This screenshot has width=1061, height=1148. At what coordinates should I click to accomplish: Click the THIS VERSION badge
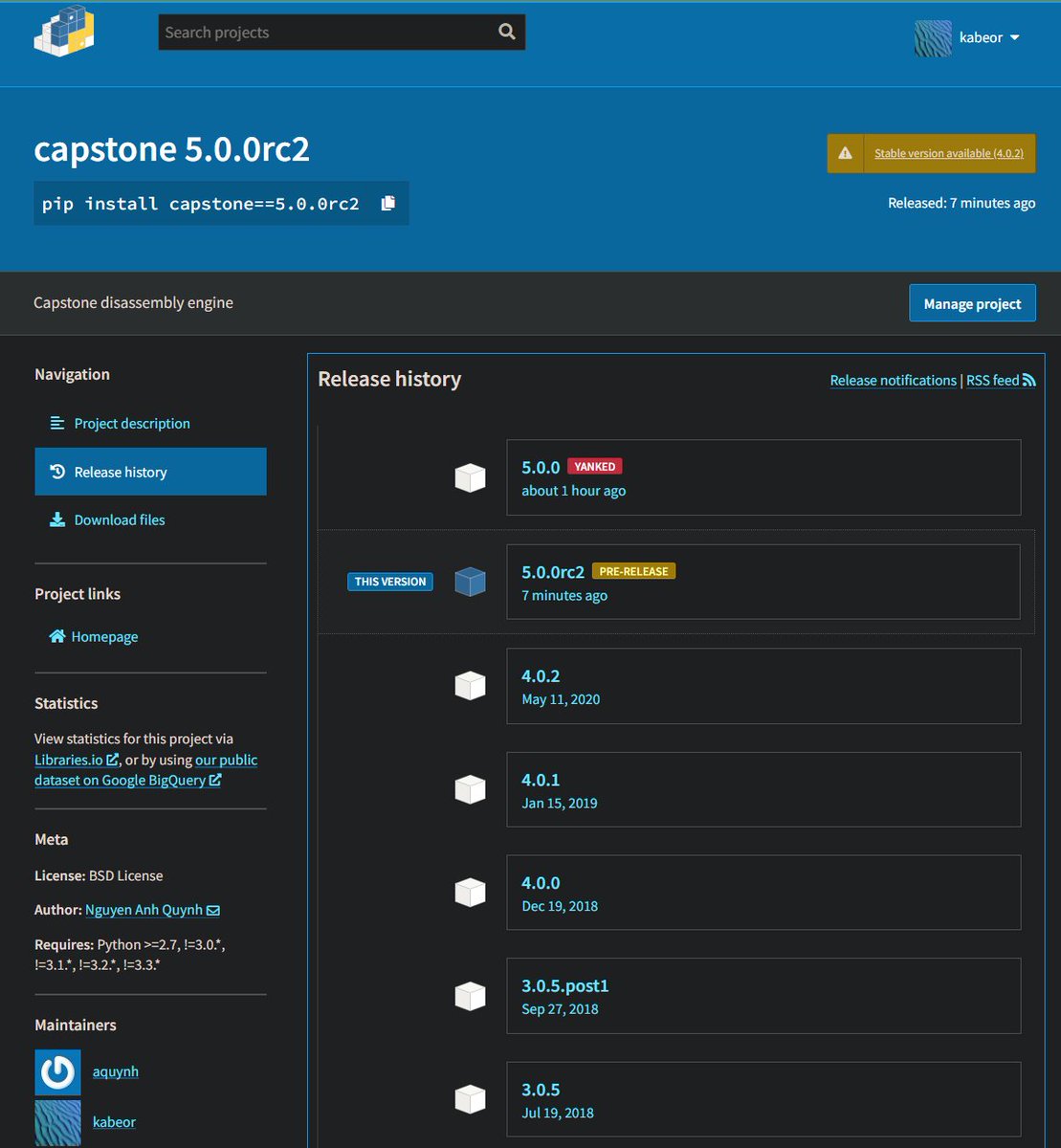click(x=390, y=582)
